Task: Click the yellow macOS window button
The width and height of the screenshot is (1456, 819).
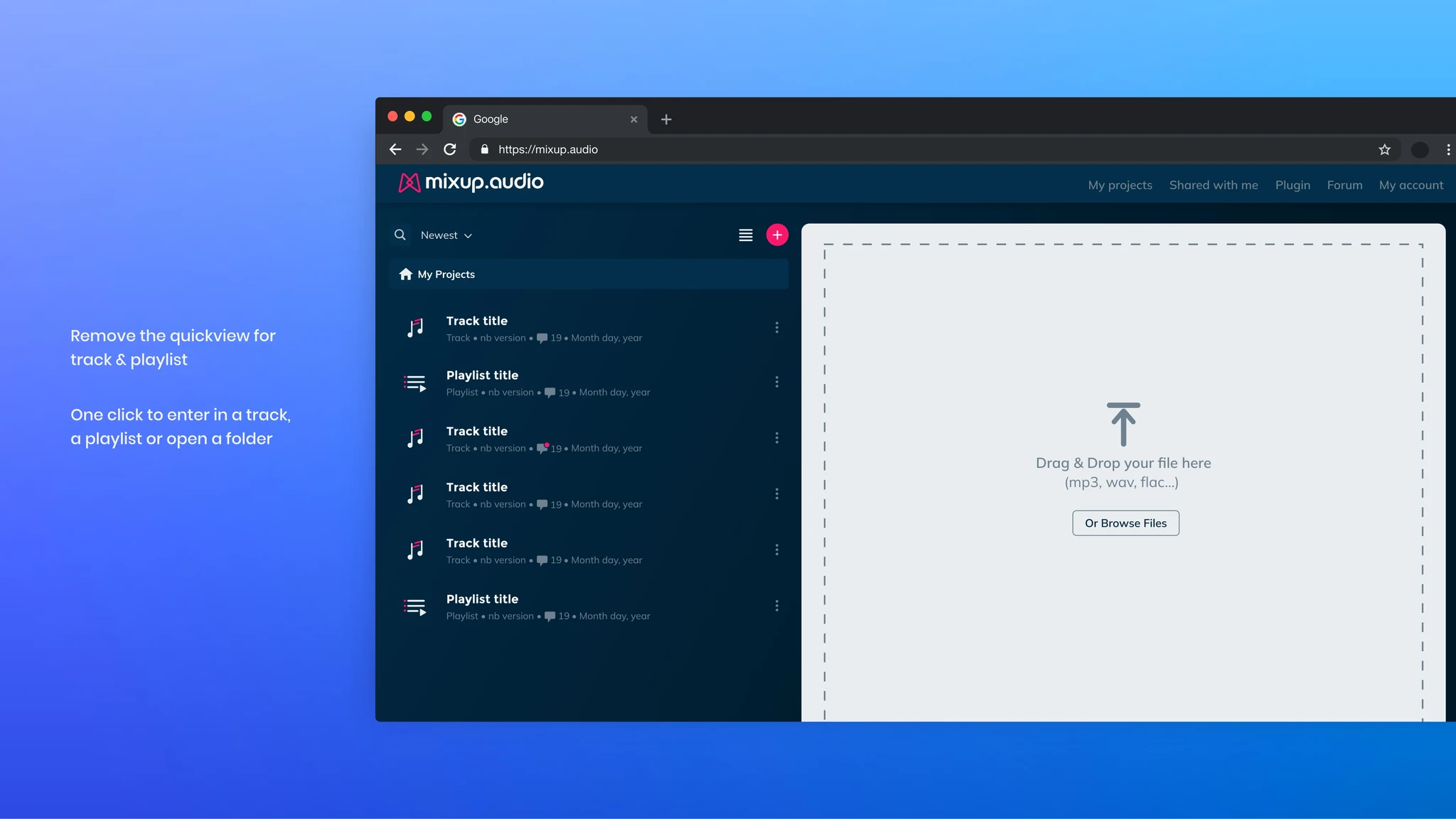Action: (409, 116)
